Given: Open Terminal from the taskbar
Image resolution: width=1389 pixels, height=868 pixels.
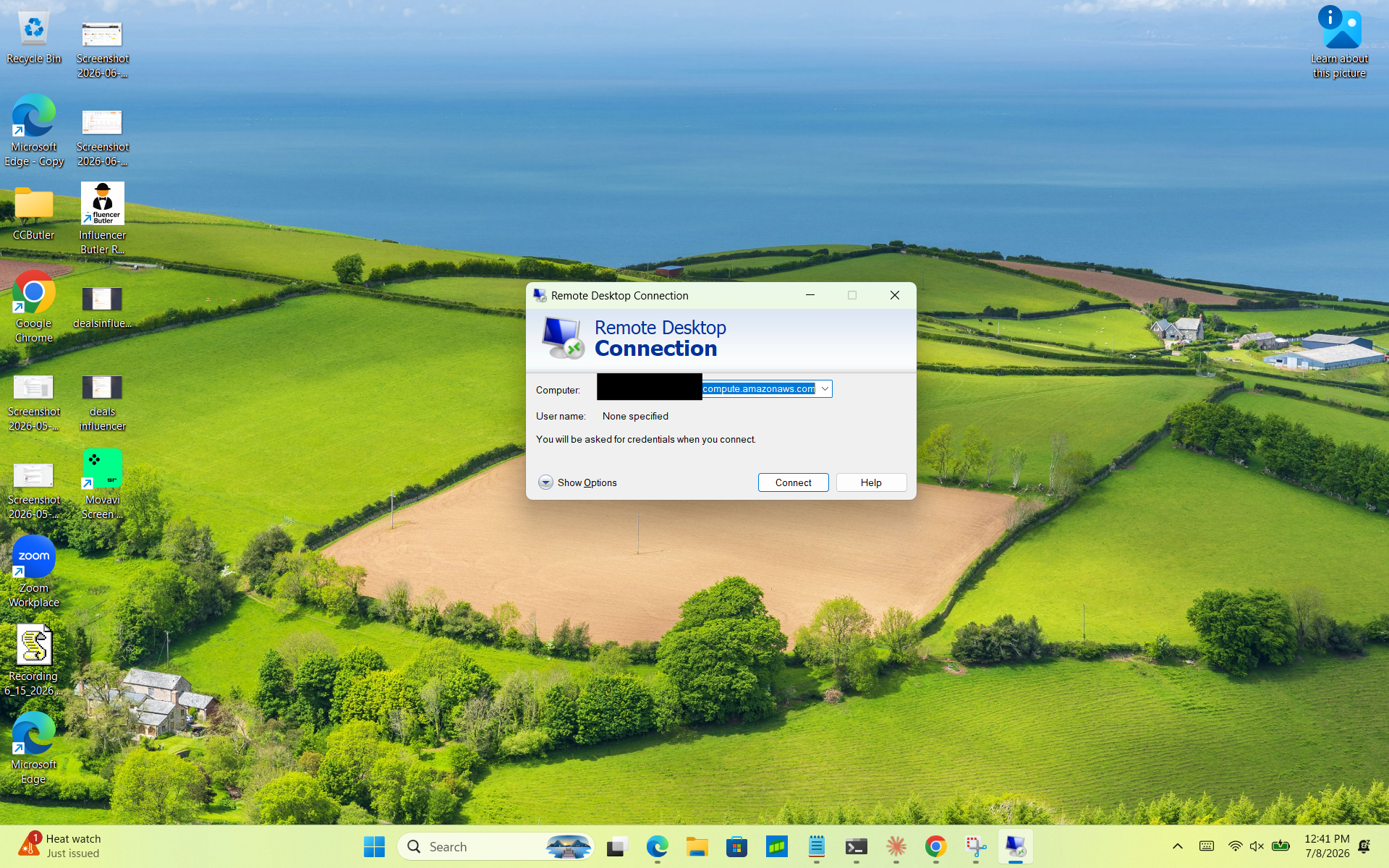Looking at the screenshot, I should [856, 846].
